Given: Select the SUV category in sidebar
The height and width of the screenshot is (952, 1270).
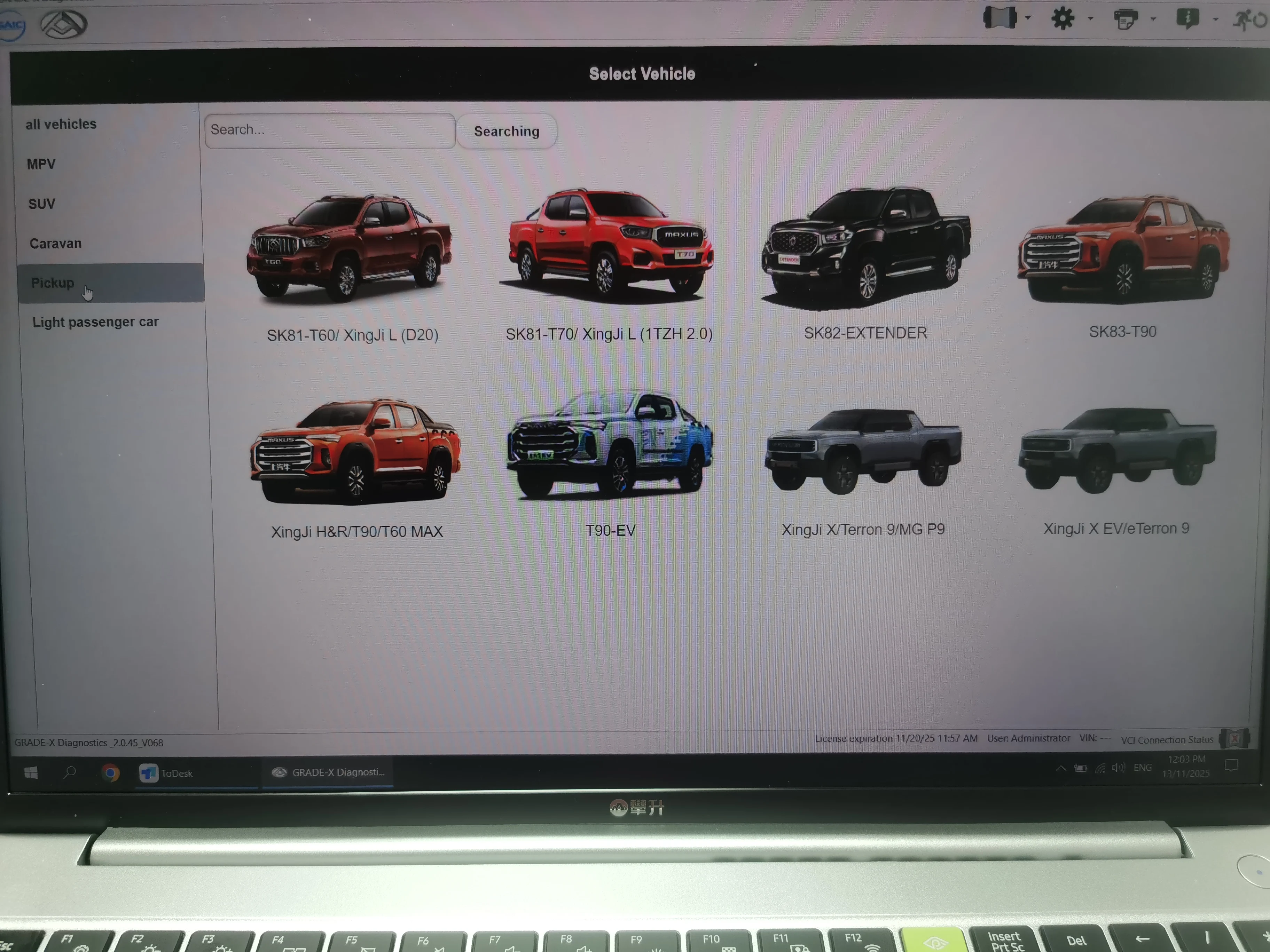Looking at the screenshot, I should point(42,204).
